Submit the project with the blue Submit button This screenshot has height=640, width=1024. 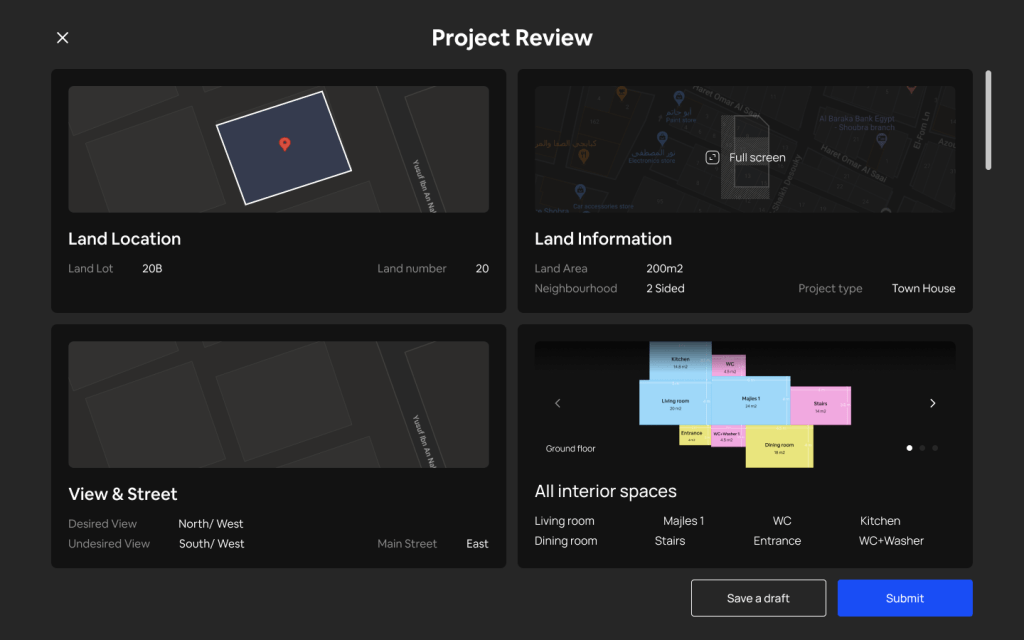click(904, 598)
